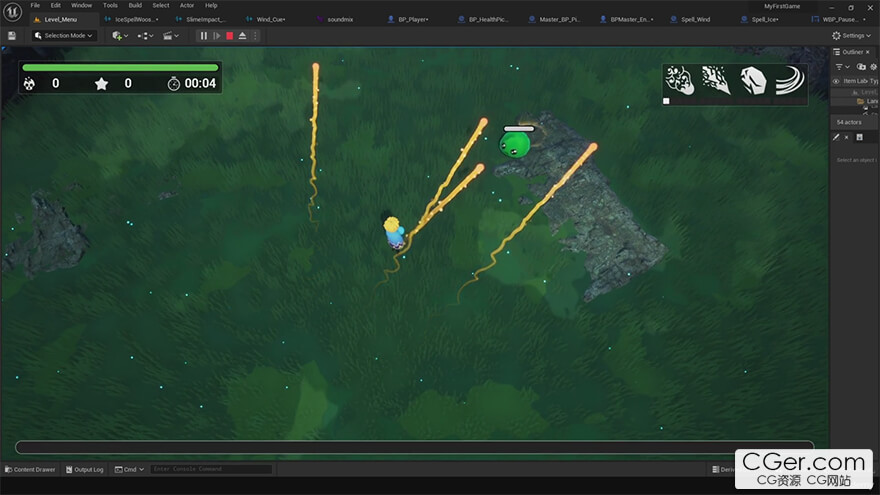Screen dimensions: 880x495
Task: Stop the play session with red square
Action: [230, 35]
